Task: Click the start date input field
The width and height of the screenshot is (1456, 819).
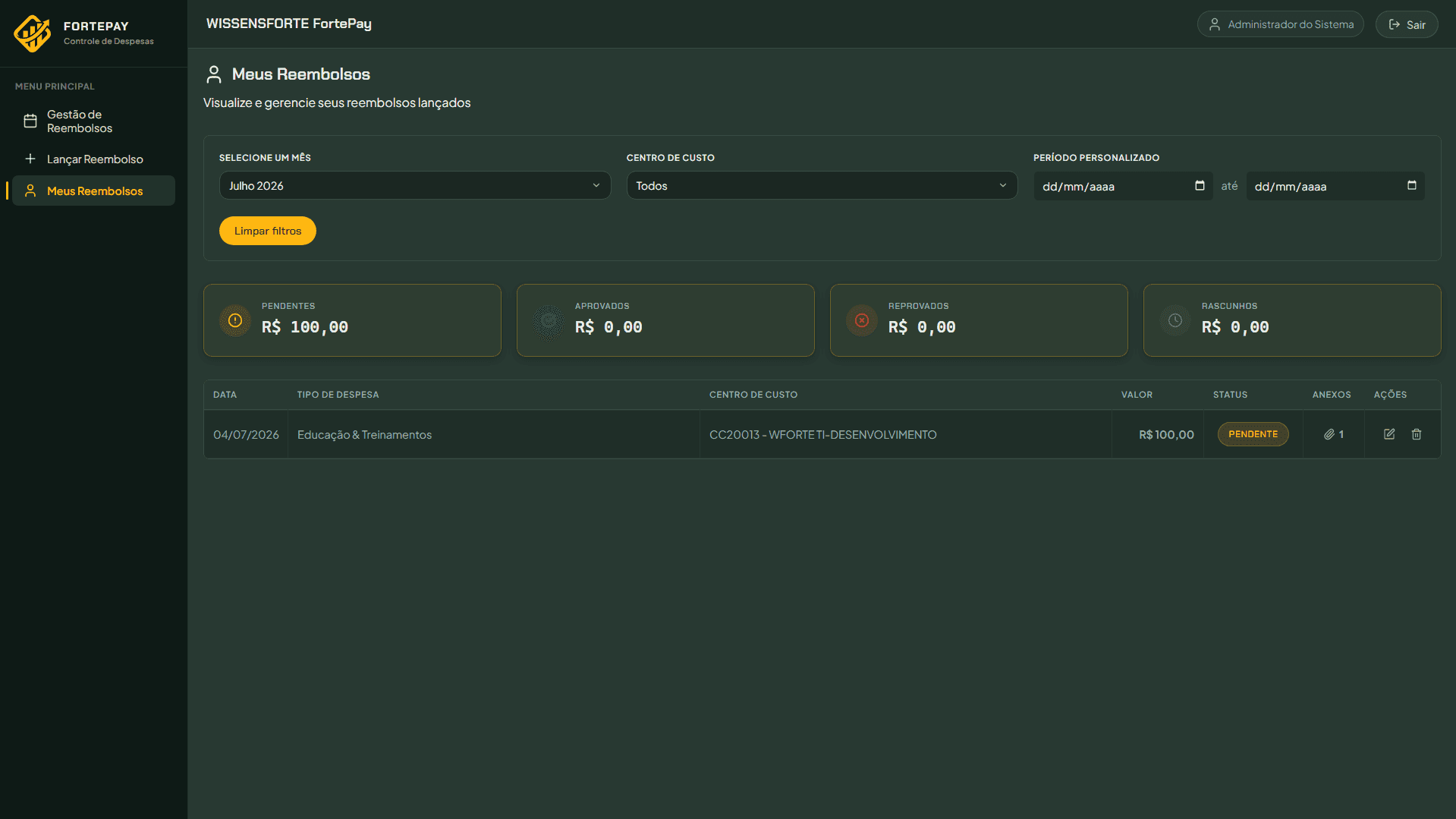Action: pyautogui.click(x=1123, y=186)
